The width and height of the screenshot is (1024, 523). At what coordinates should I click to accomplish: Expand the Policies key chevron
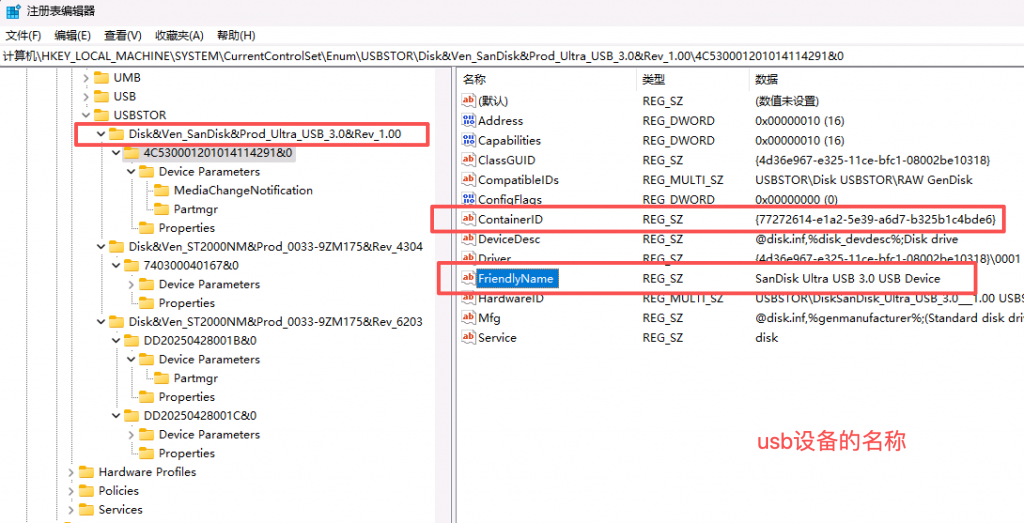pyautogui.click(x=70, y=491)
